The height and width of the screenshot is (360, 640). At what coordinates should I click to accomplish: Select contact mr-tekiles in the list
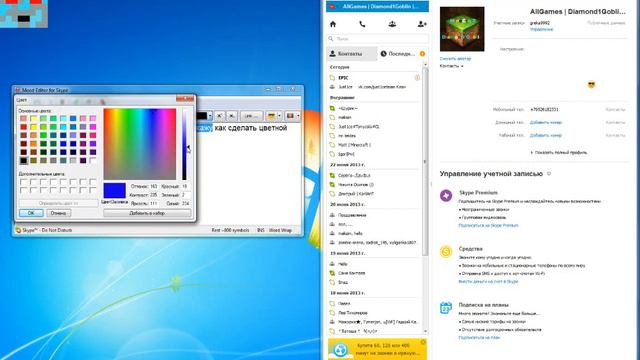(x=373, y=136)
